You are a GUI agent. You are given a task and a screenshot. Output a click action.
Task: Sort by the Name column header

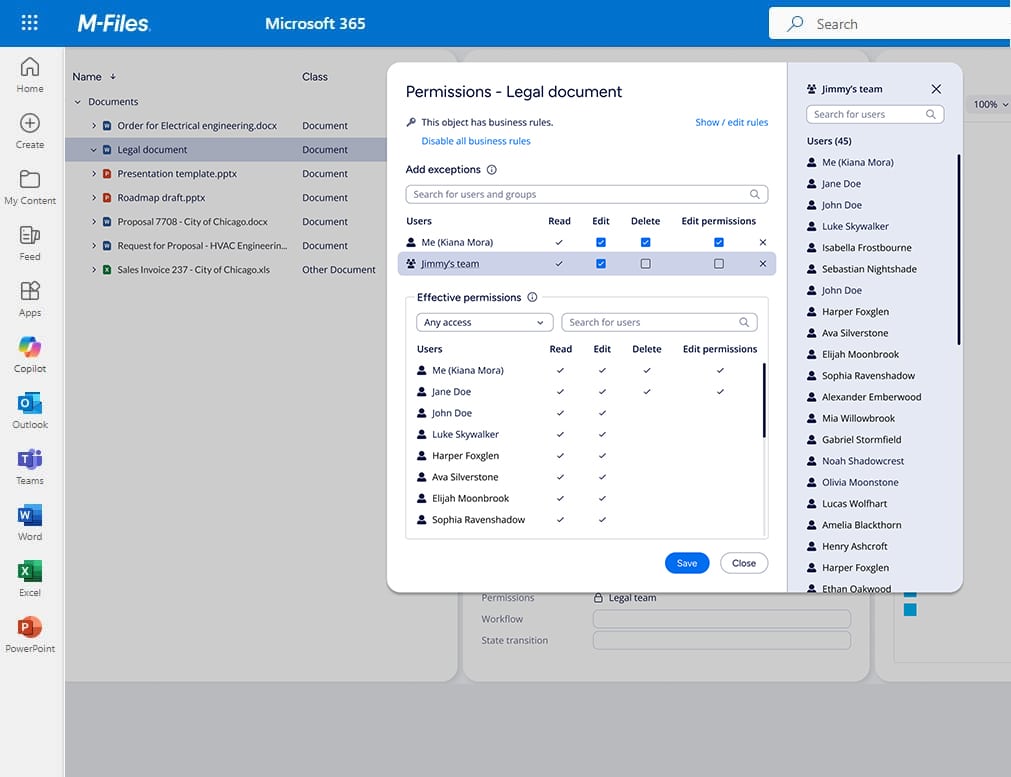[x=87, y=77]
